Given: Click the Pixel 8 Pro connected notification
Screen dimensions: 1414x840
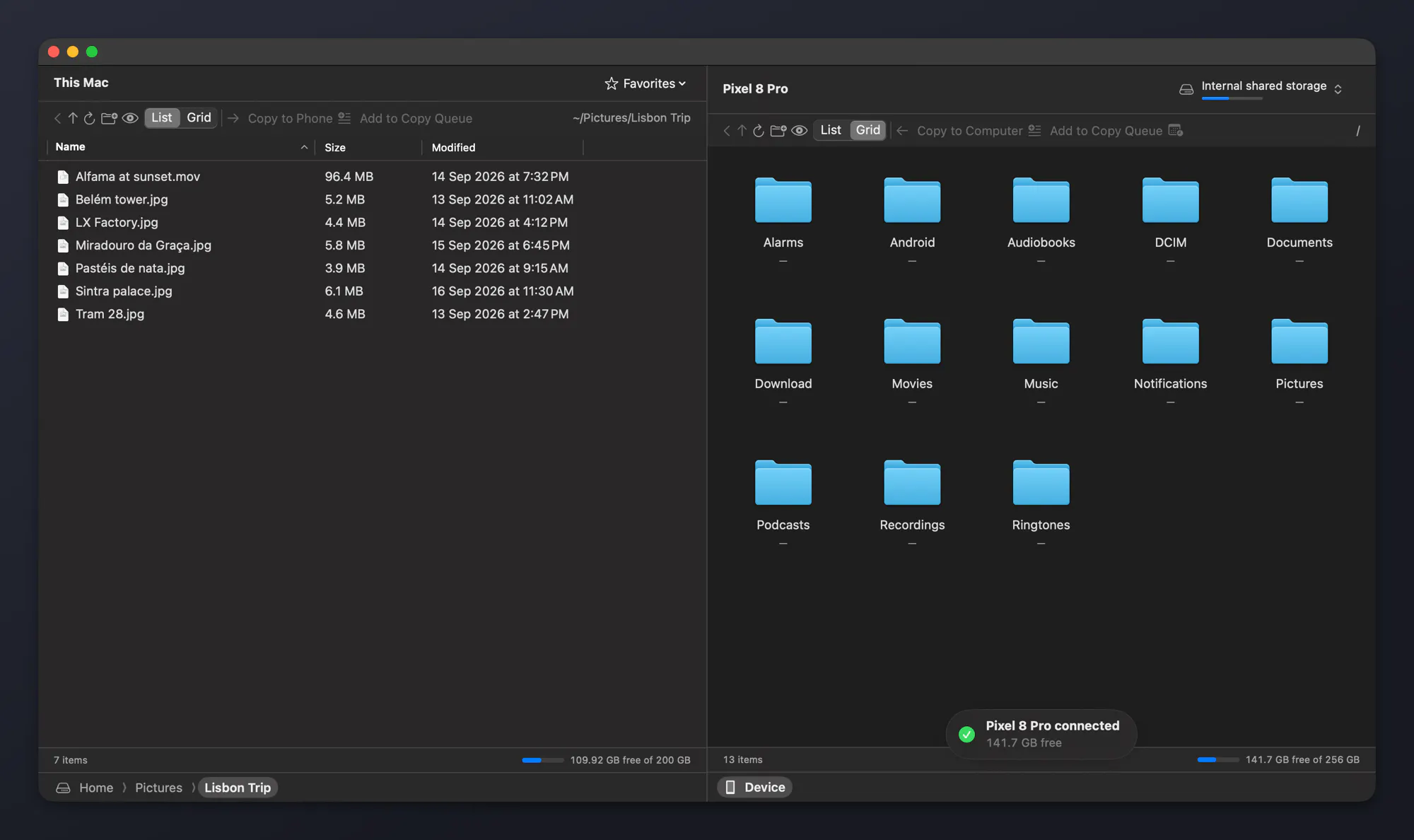Looking at the screenshot, I should [1041, 734].
